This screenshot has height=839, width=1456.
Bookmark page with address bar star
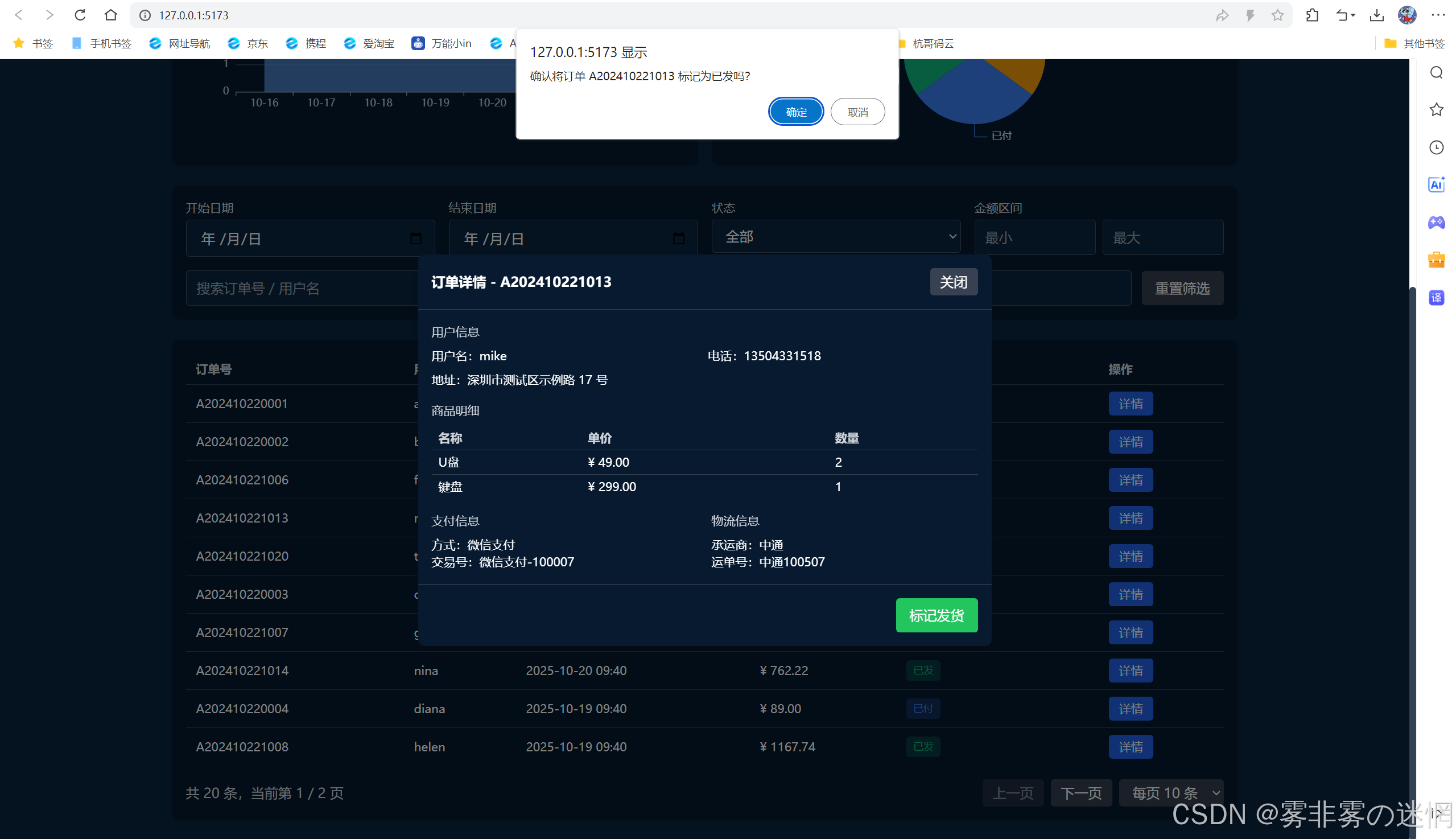coord(1277,15)
